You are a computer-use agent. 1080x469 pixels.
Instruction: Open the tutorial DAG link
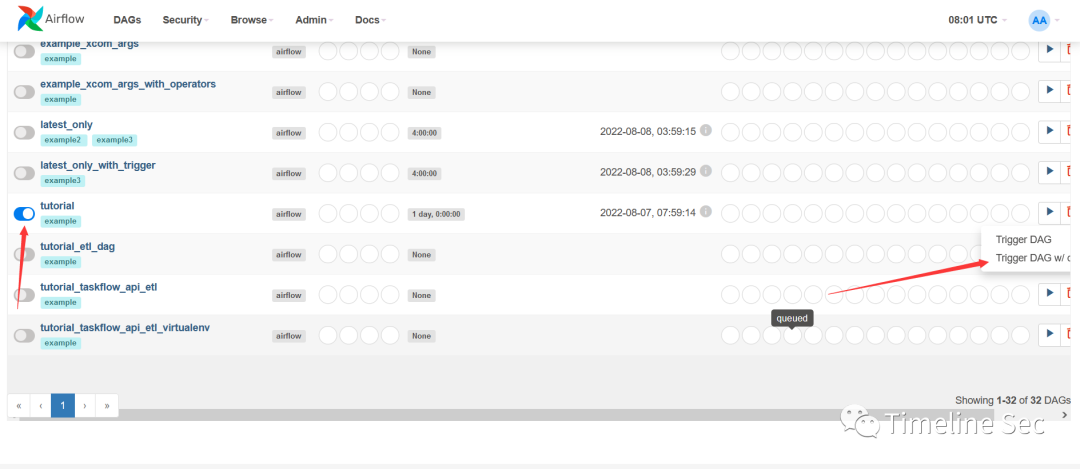click(57, 206)
